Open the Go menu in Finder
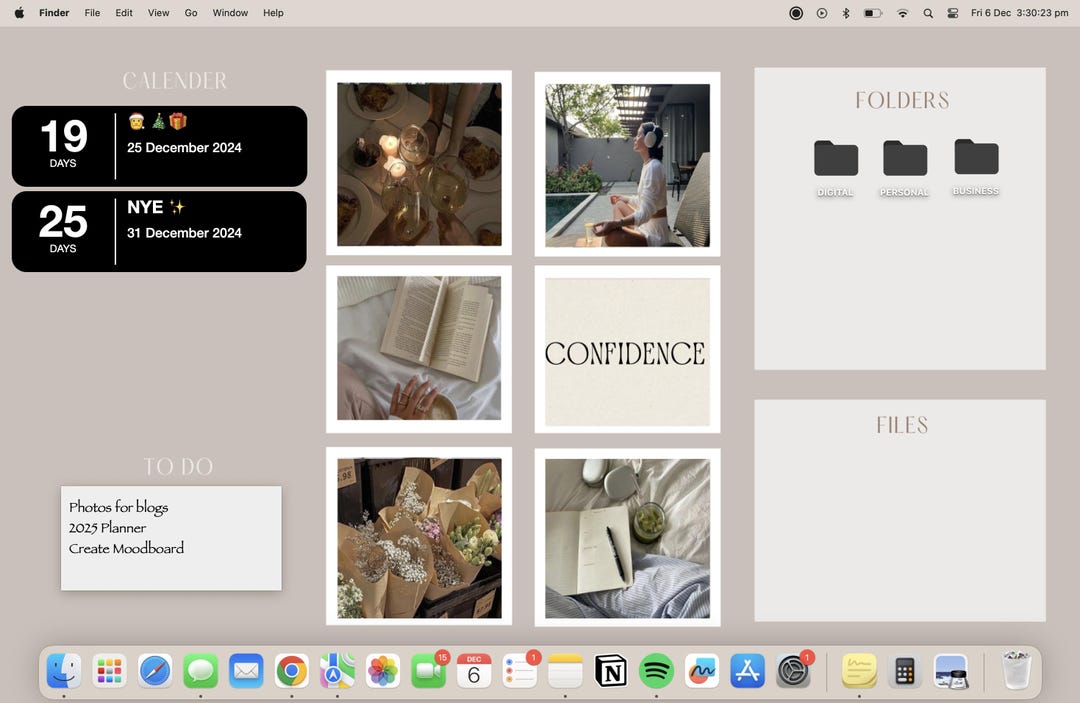 (x=190, y=13)
